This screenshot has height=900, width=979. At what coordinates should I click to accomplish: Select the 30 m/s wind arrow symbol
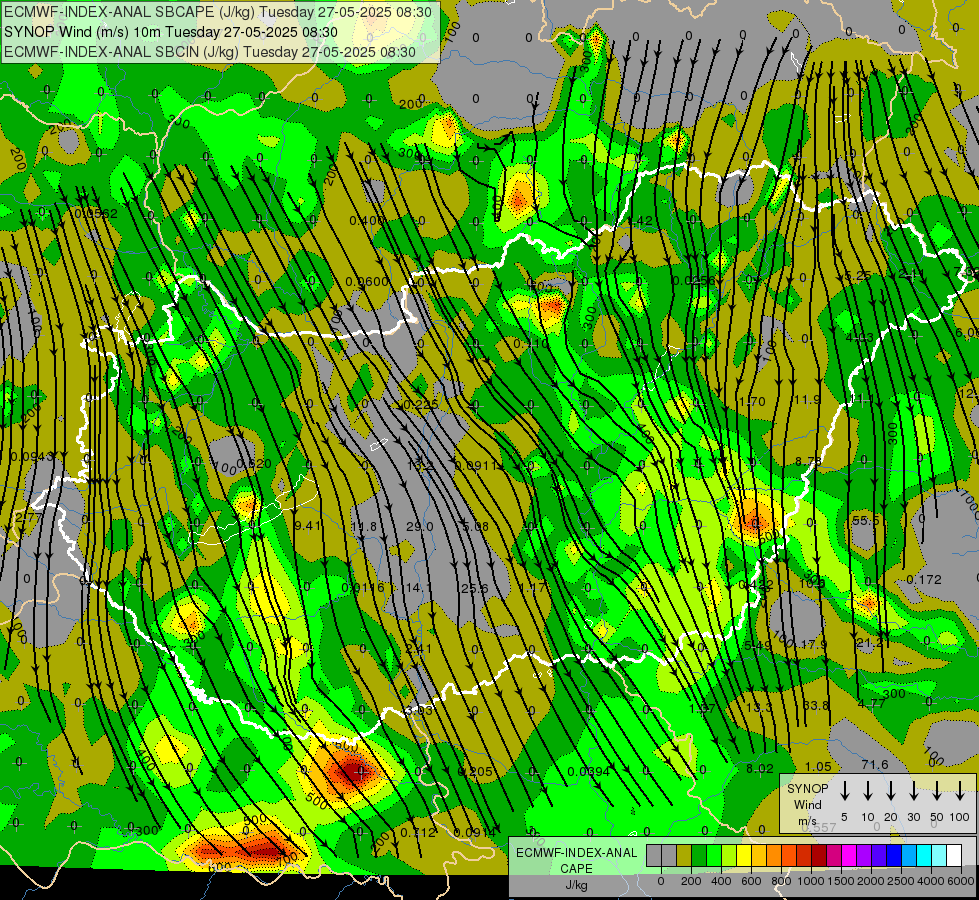pos(914,791)
